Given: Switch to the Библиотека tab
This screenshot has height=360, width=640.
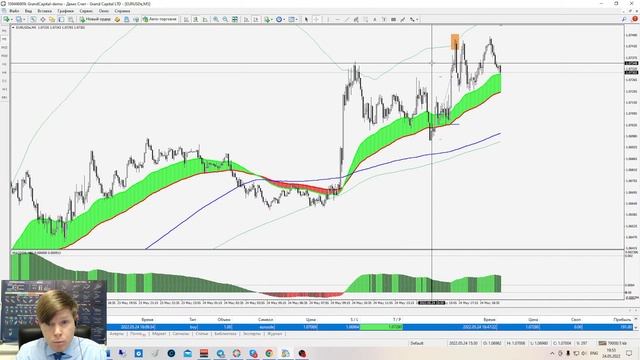Looking at the screenshot, I should point(225,334).
